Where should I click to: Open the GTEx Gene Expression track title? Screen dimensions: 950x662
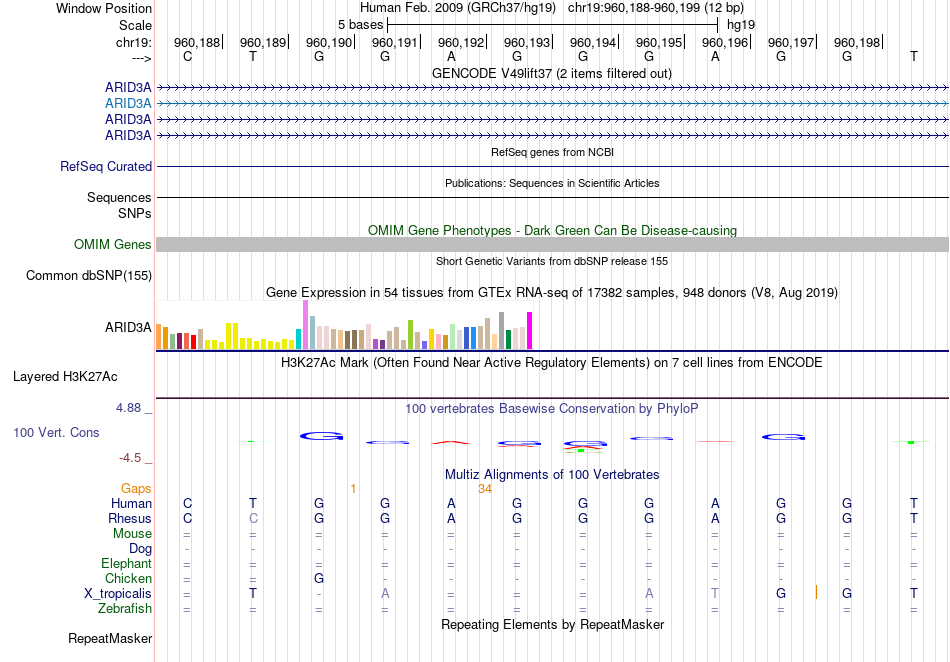(551, 293)
